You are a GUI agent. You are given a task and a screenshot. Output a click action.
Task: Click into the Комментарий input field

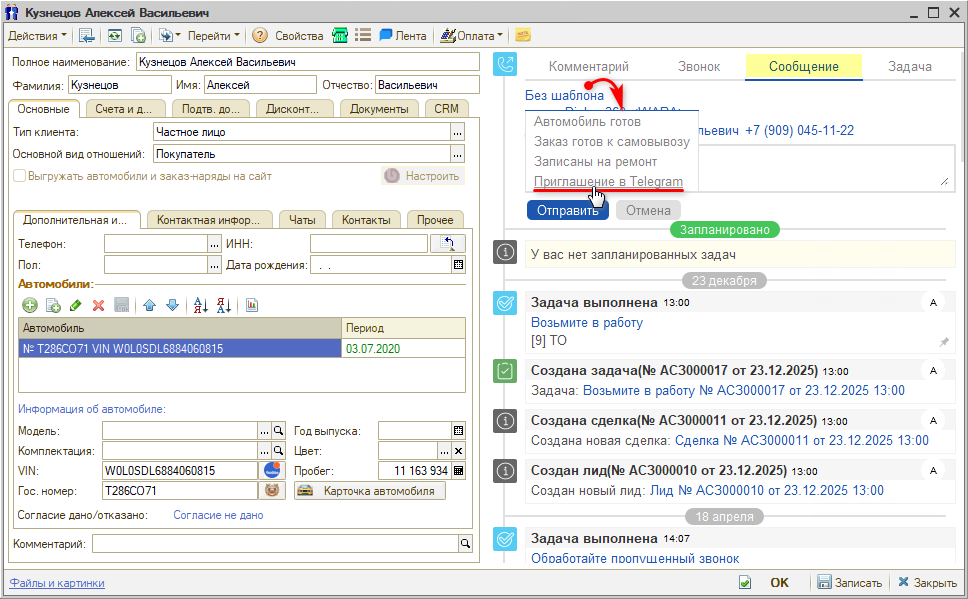tap(274, 543)
